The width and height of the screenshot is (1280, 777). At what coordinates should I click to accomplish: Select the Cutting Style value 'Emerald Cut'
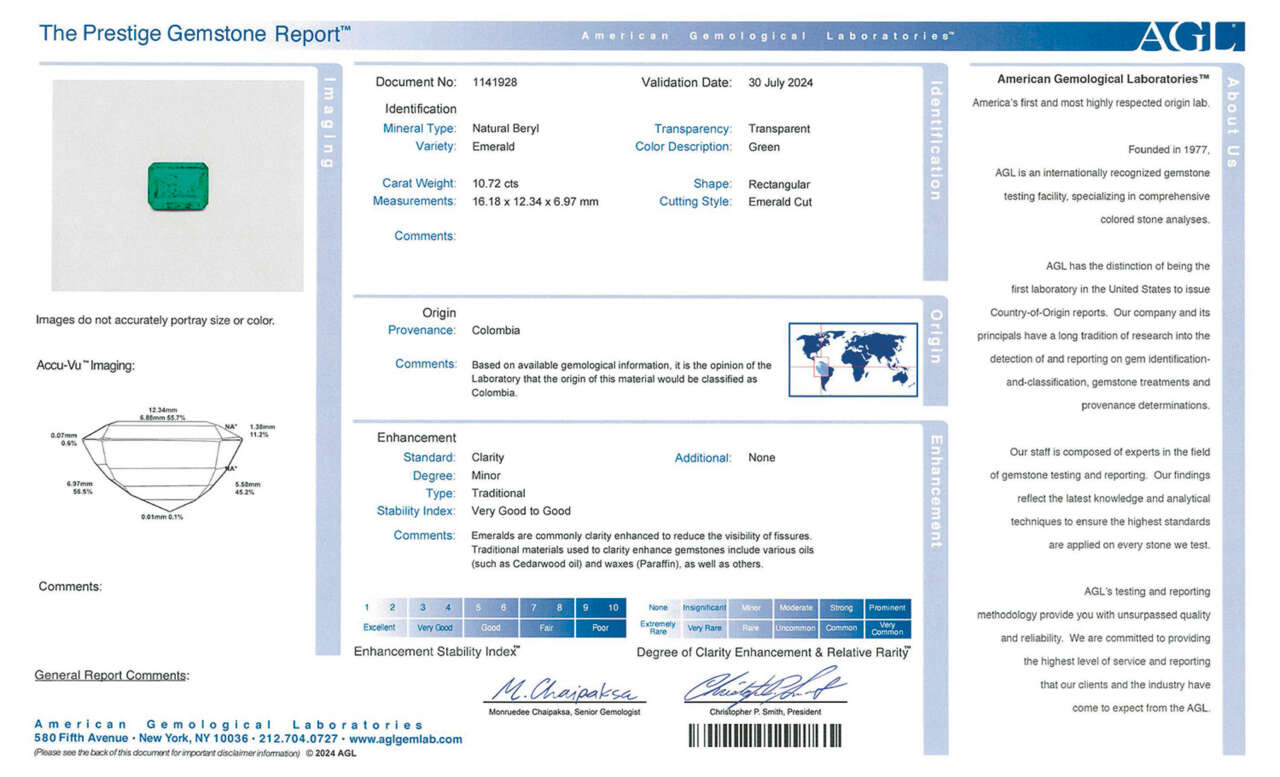coord(780,202)
